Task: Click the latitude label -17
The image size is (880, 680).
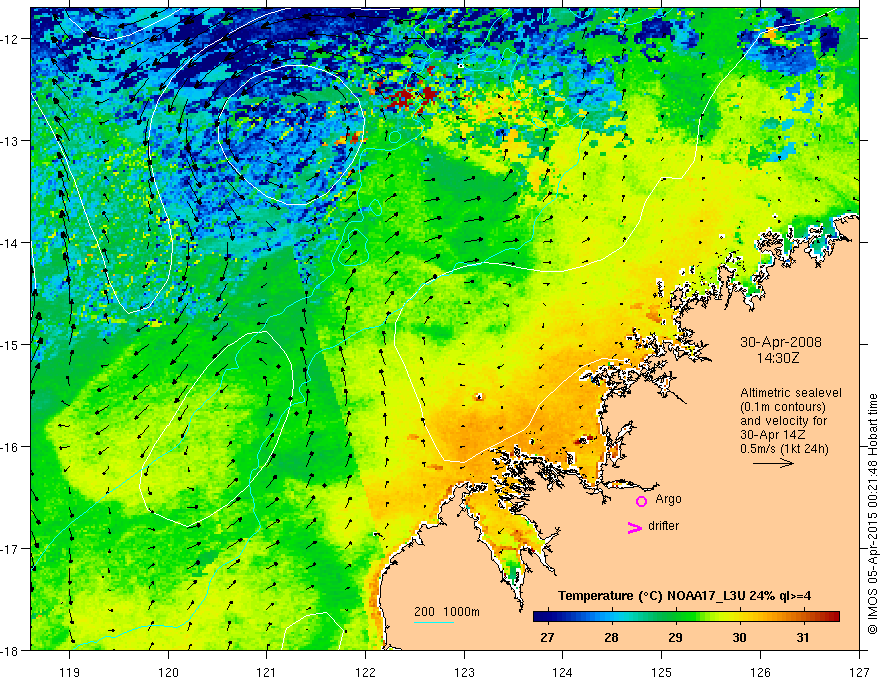Action: [11, 549]
